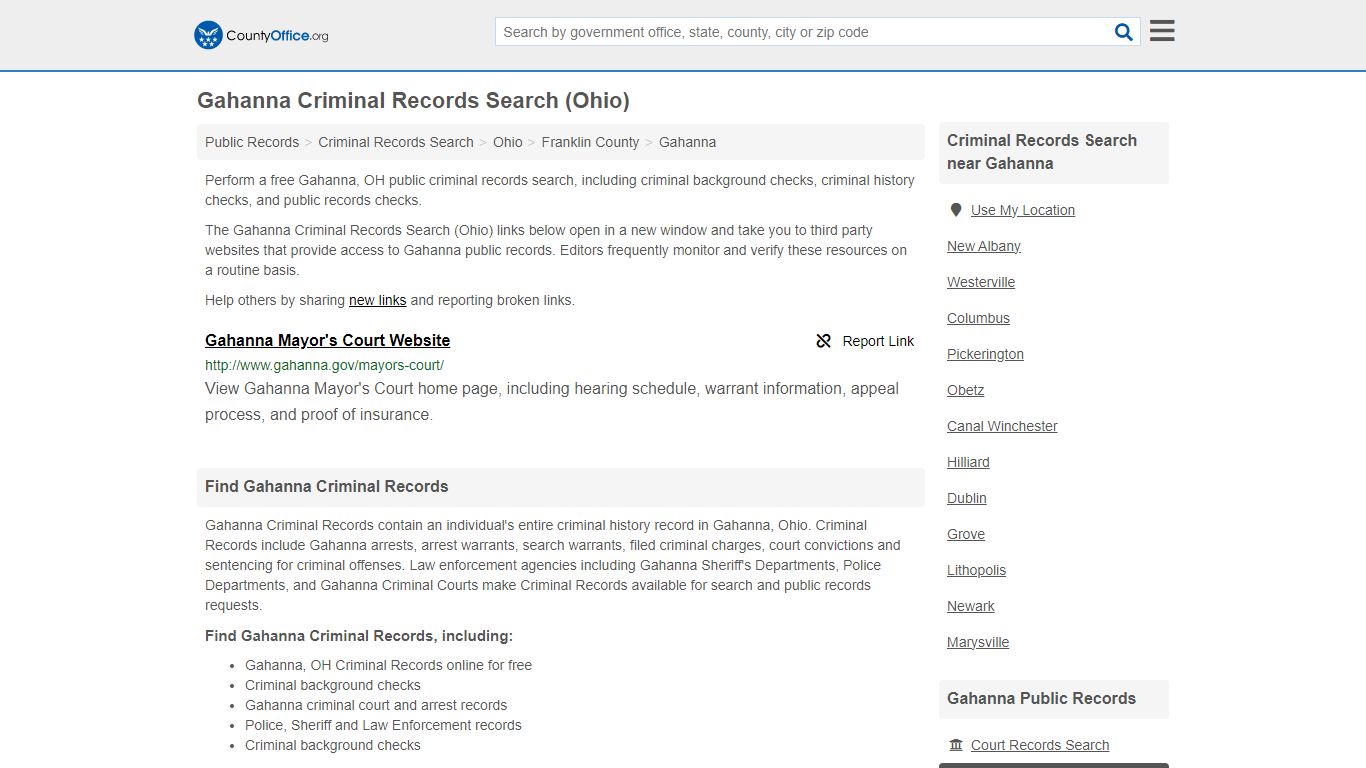Open Public Records breadcrumb
Image resolution: width=1366 pixels, height=768 pixels.
(252, 142)
